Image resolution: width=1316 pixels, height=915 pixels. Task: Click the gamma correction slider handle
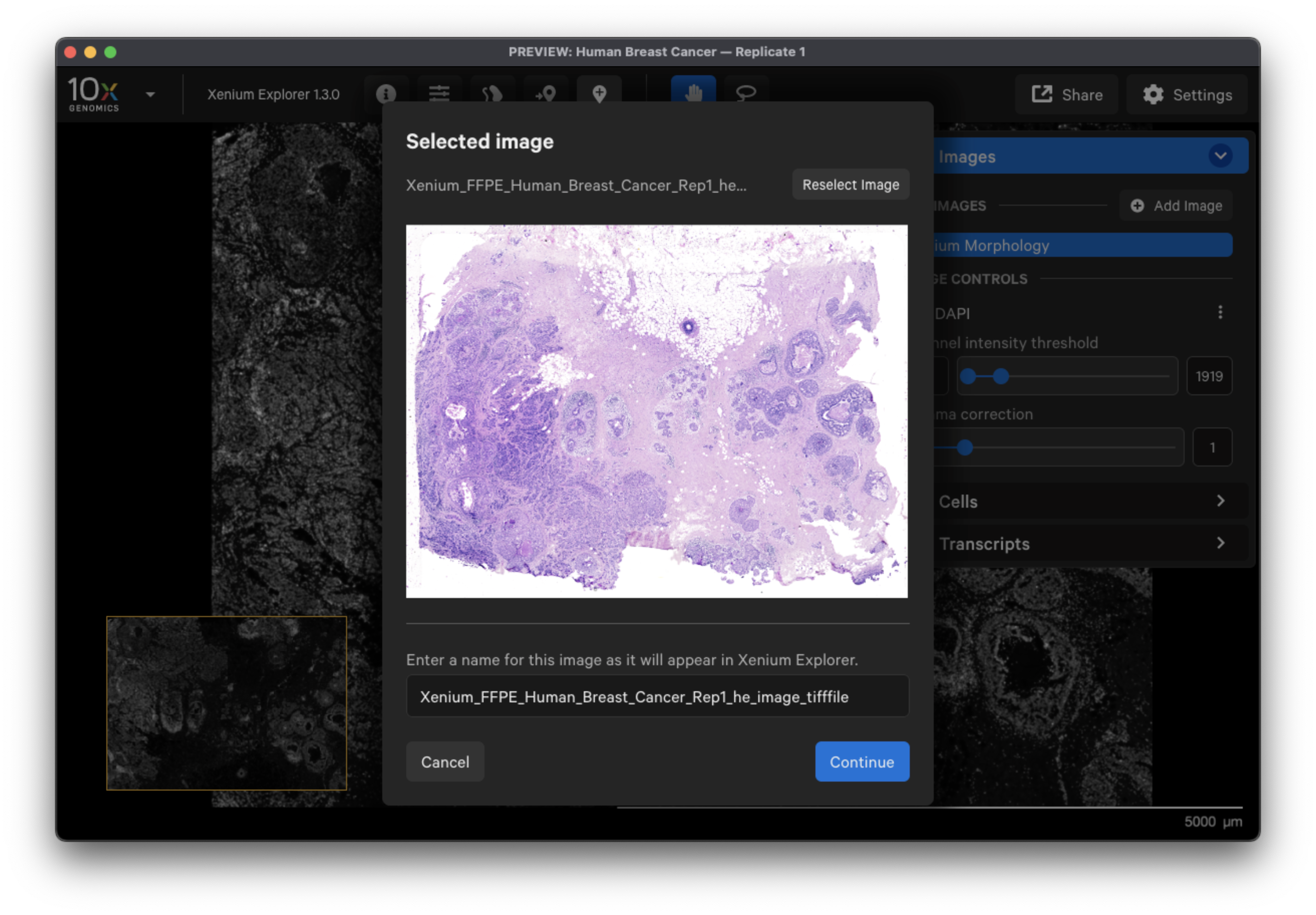tap(965, 448)
